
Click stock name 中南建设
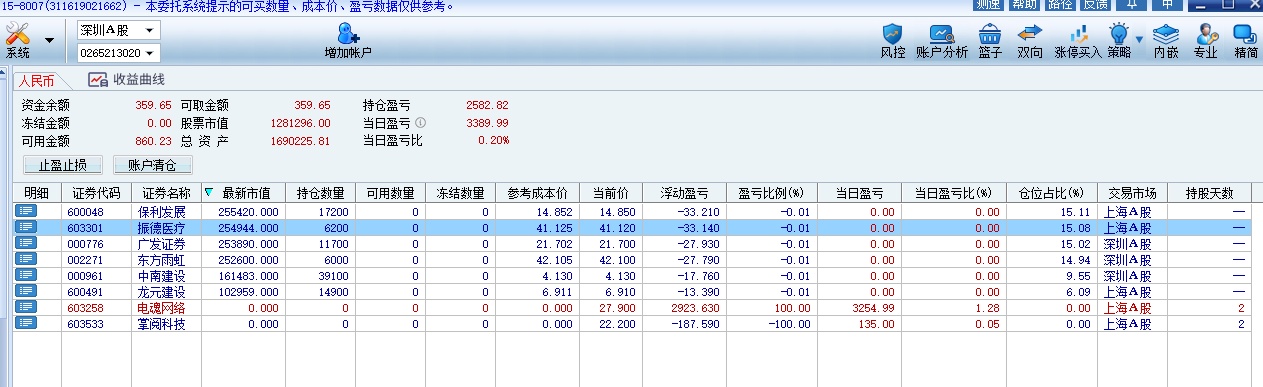point(162,276)
